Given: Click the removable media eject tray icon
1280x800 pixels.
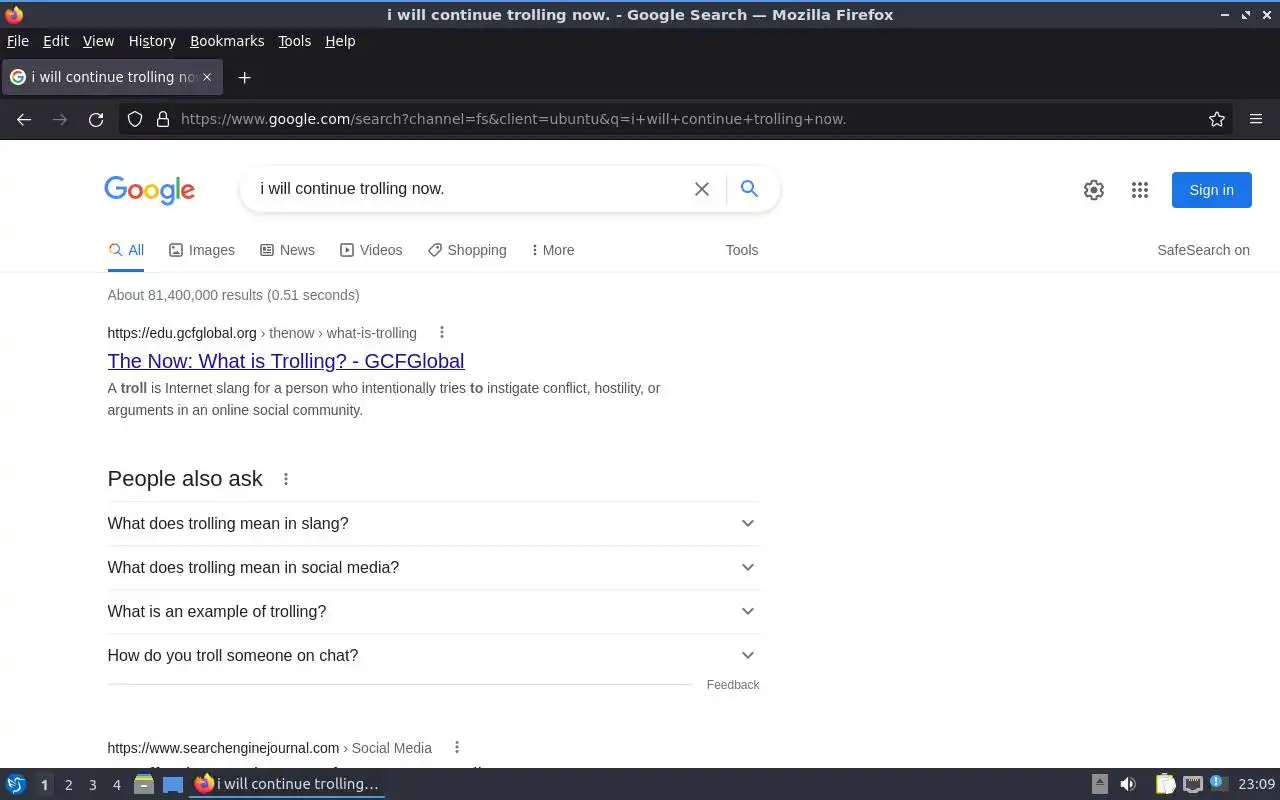Looking at the screenshot, I should tap(1100, 785).
